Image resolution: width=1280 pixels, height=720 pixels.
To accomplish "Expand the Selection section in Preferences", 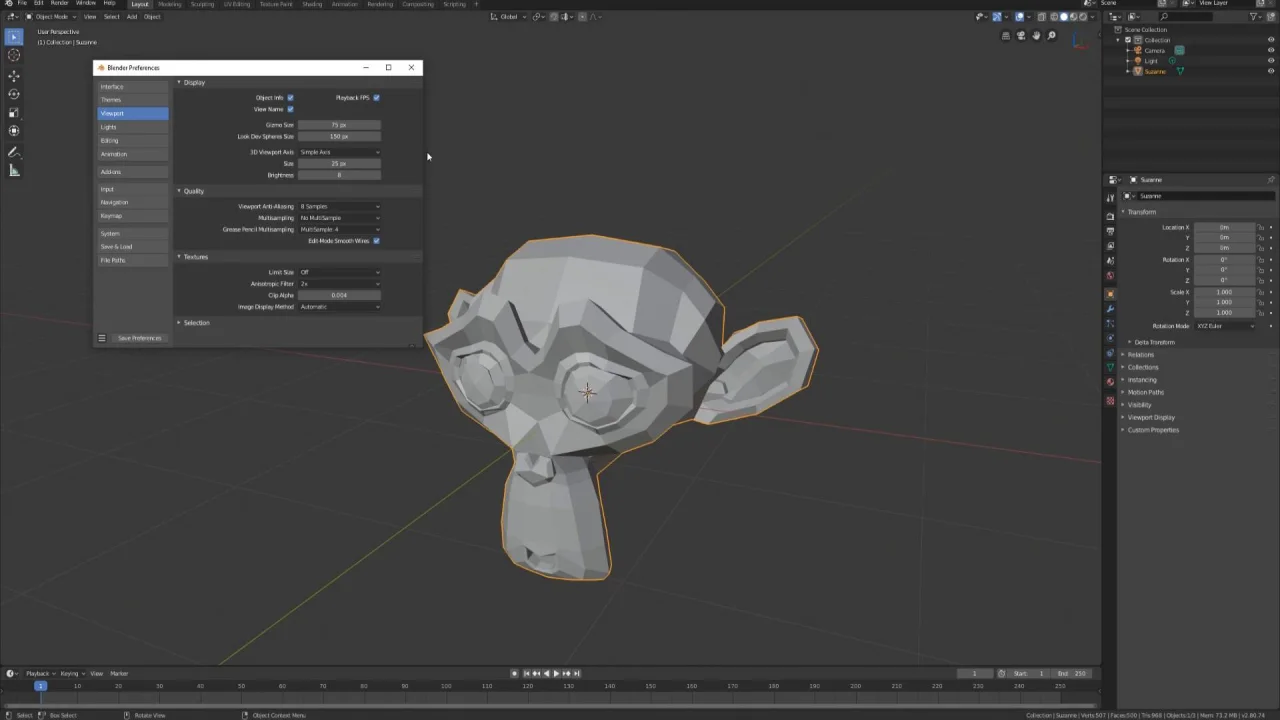I will [x=195, y=322].
